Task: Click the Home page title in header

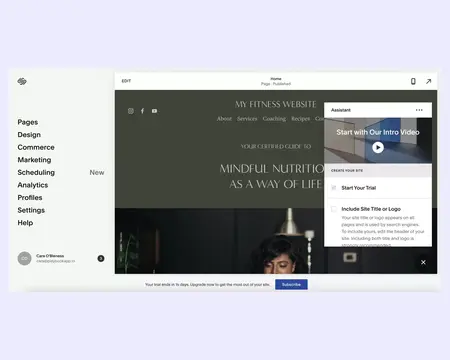Action: (276, 79)
